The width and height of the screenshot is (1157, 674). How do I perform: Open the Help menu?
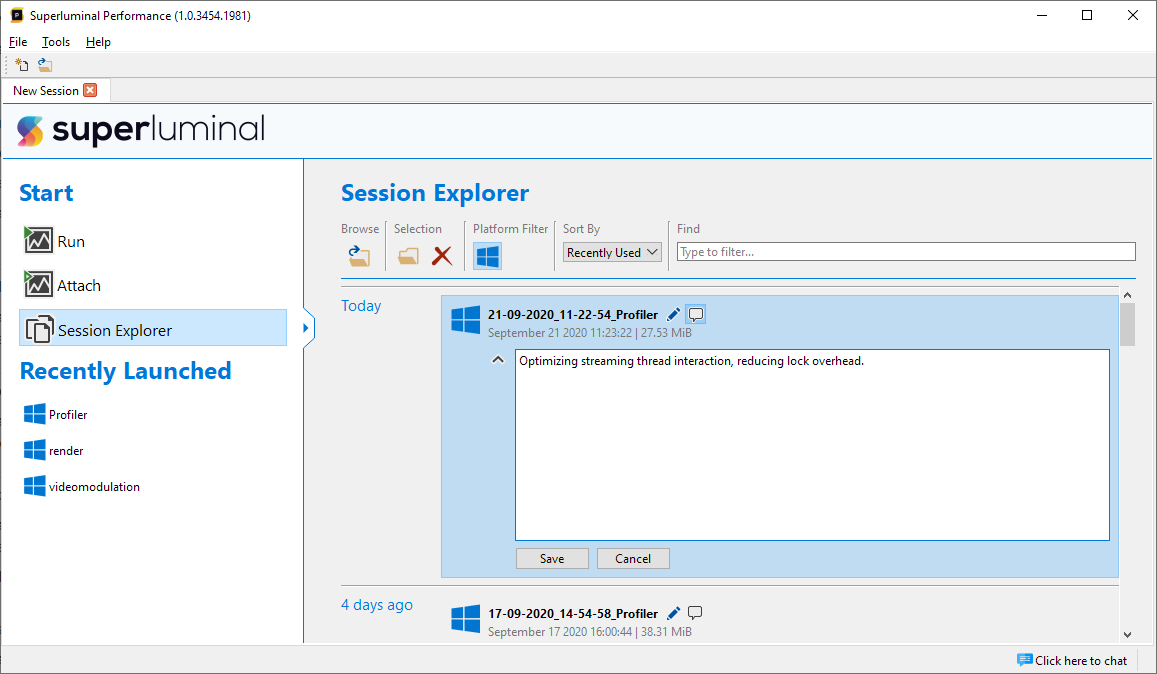[x=98, y=42]
